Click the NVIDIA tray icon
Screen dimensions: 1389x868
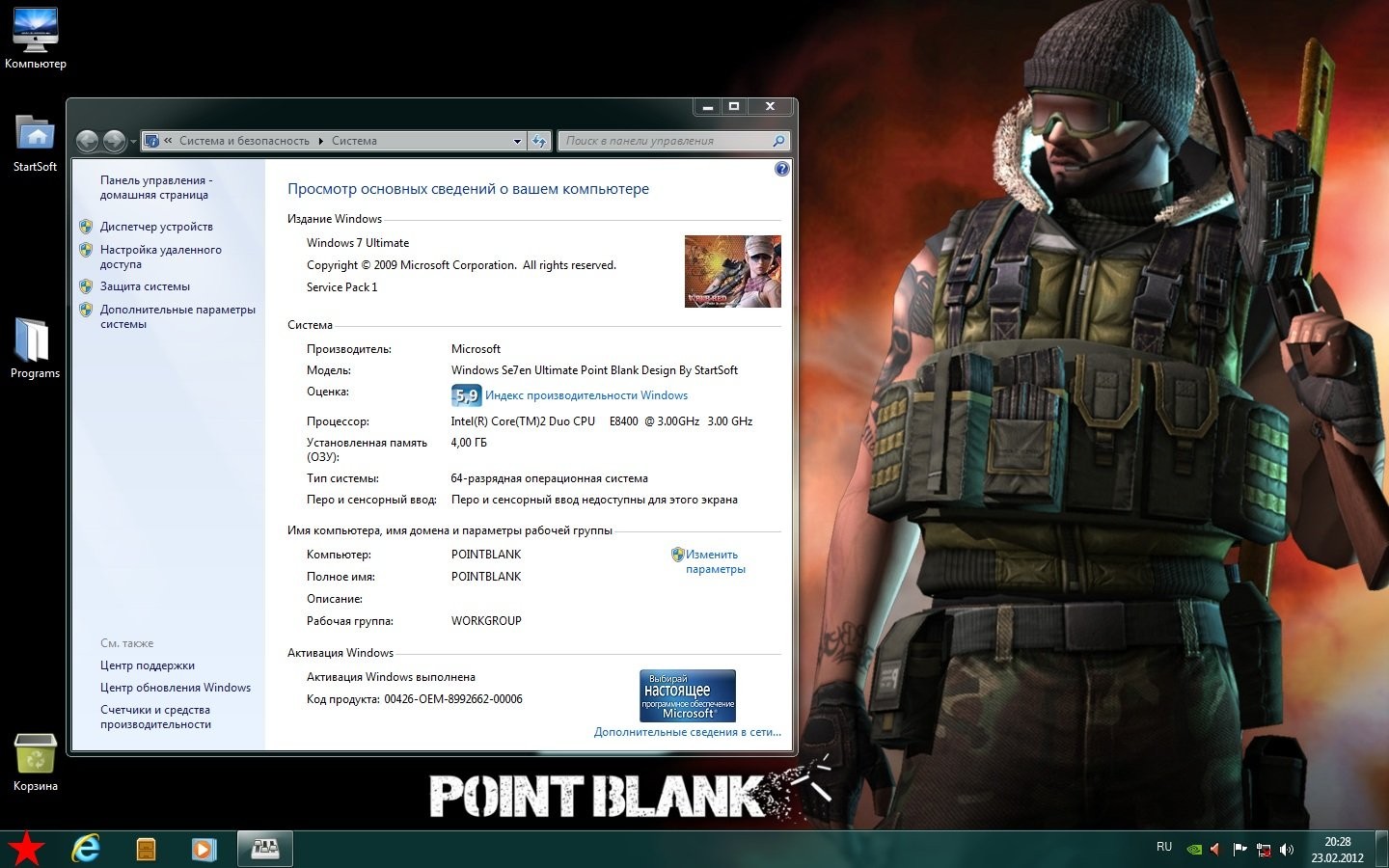(x=1194, y=850)
